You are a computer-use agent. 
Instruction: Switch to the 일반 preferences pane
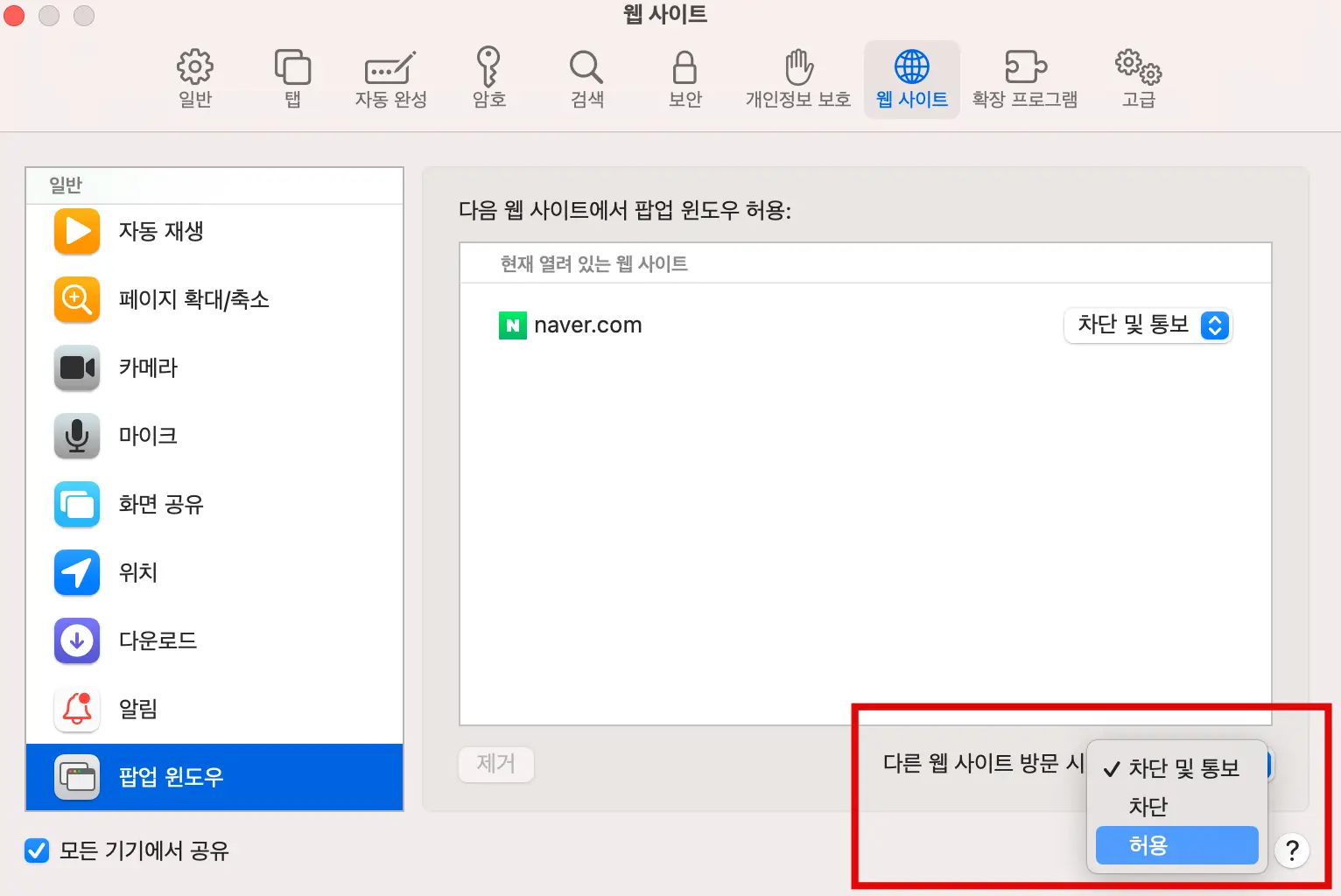click(x=193, y=77)
